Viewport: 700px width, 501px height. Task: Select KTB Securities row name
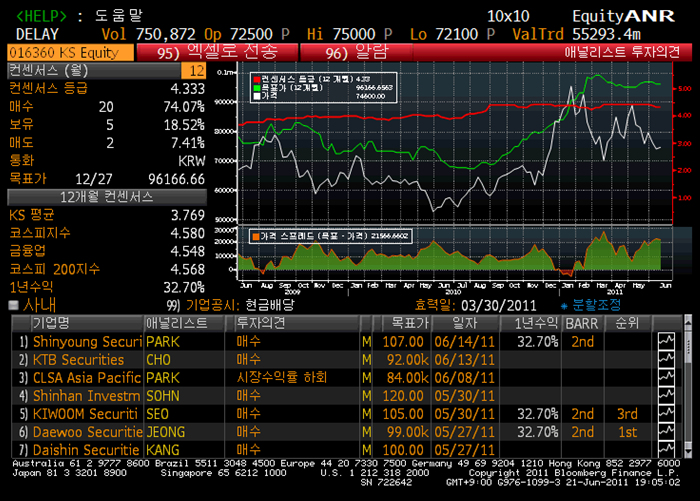coord(79,359)
